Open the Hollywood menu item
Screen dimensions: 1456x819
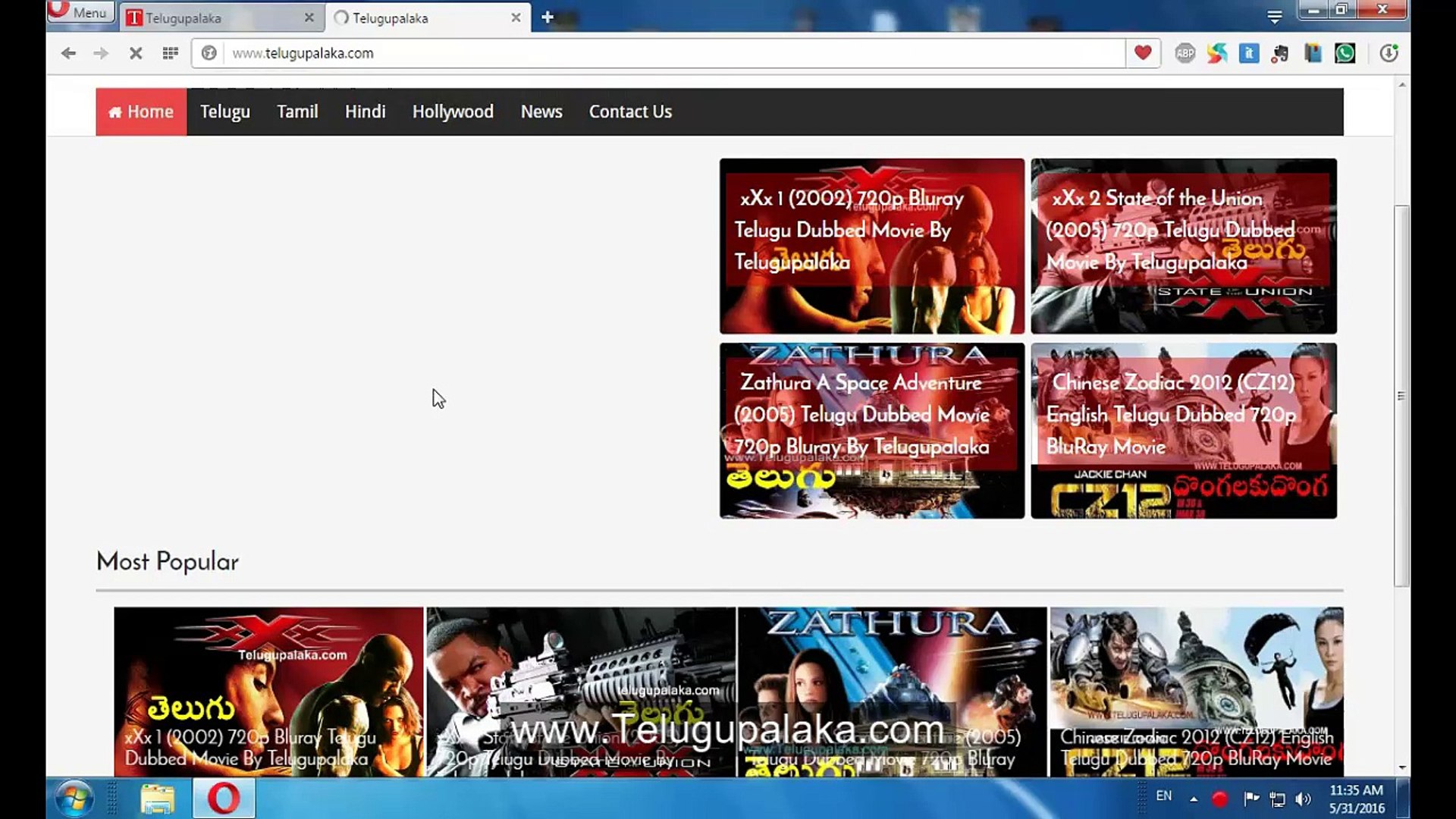[x=452, y=111]
